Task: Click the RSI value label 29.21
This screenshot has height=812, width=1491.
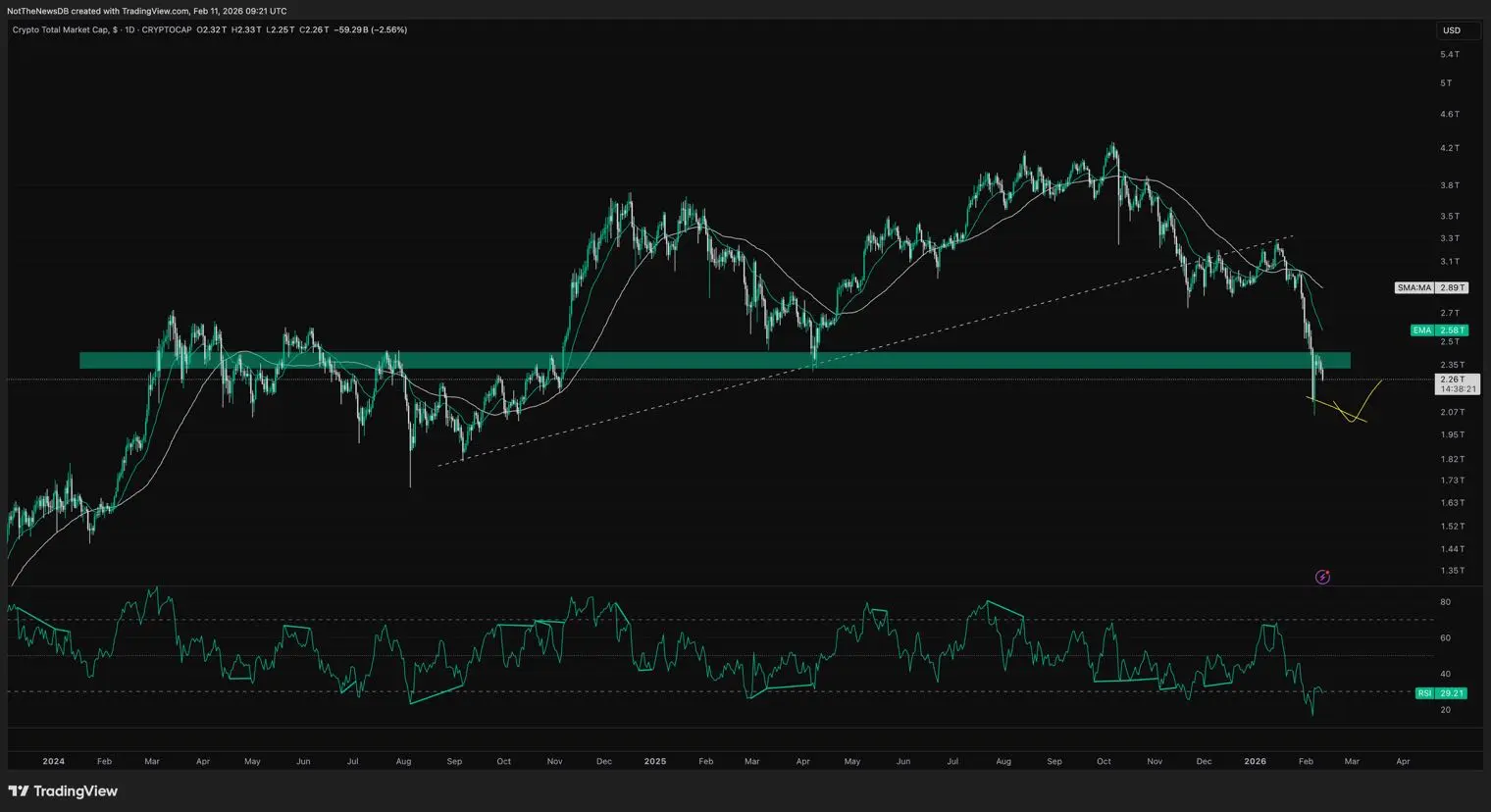Action: 1451,693
